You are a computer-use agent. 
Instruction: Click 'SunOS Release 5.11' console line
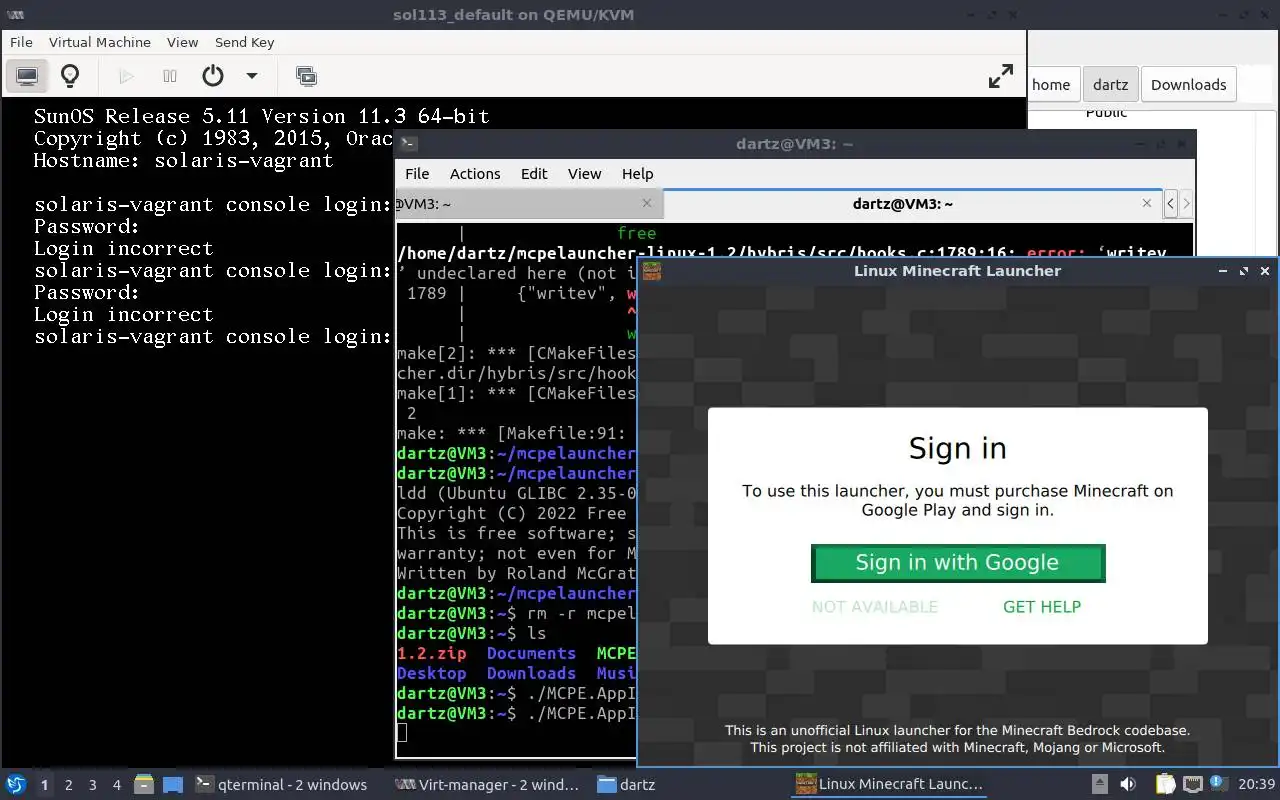[x=262, y=116]
